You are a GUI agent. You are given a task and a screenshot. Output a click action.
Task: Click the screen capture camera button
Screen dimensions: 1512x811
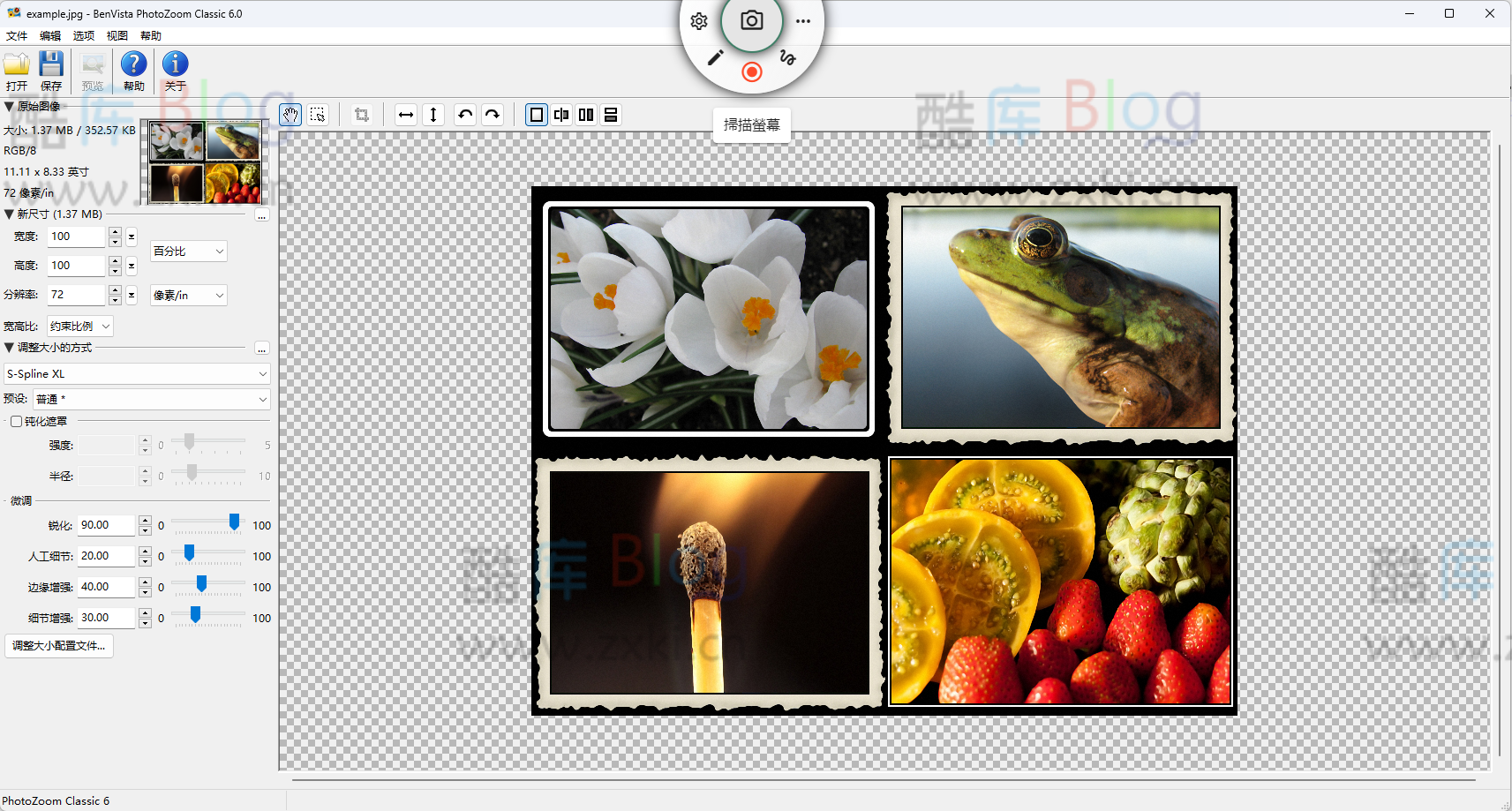752,21
